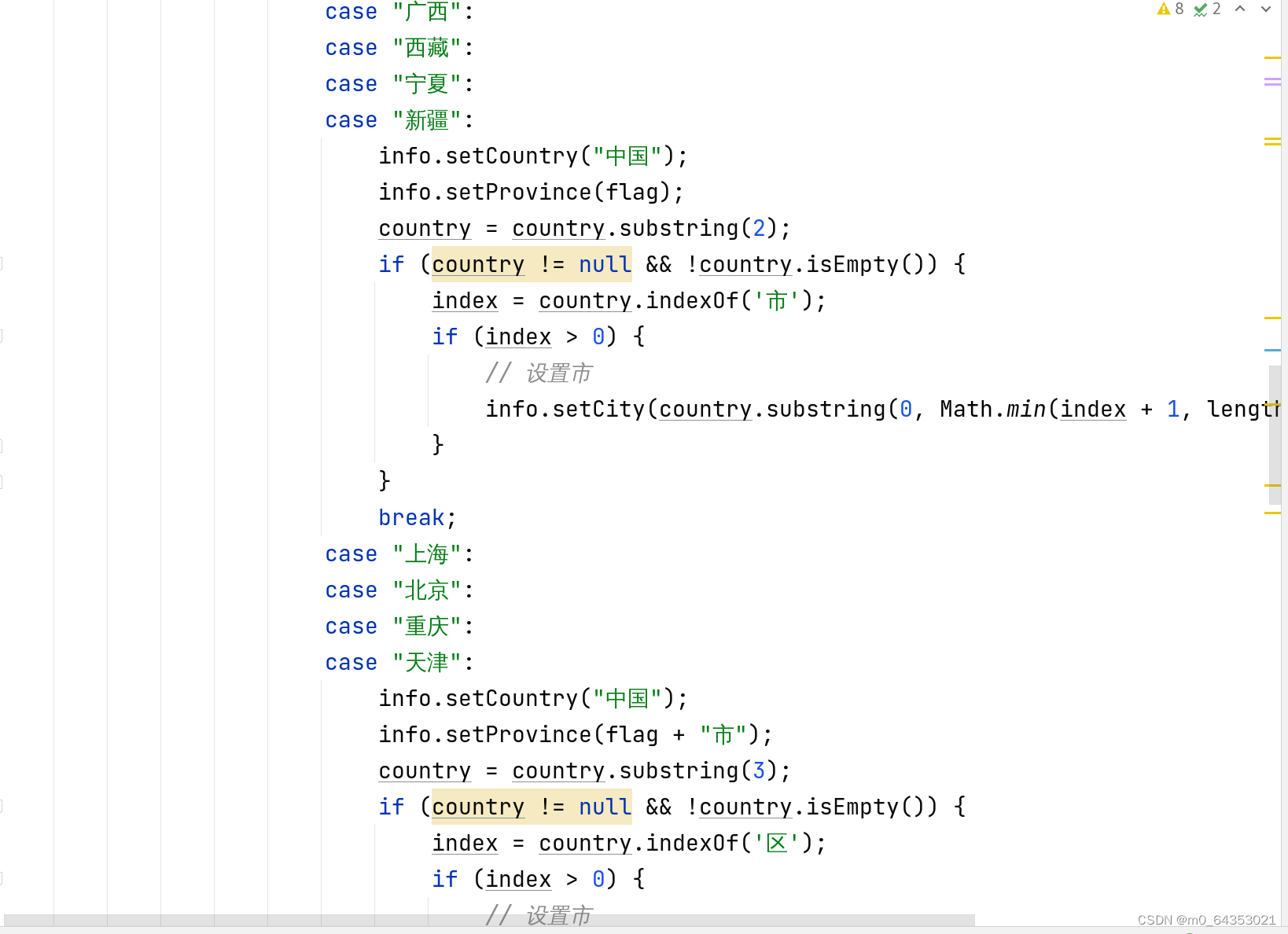Click case "上海" line

399,554
